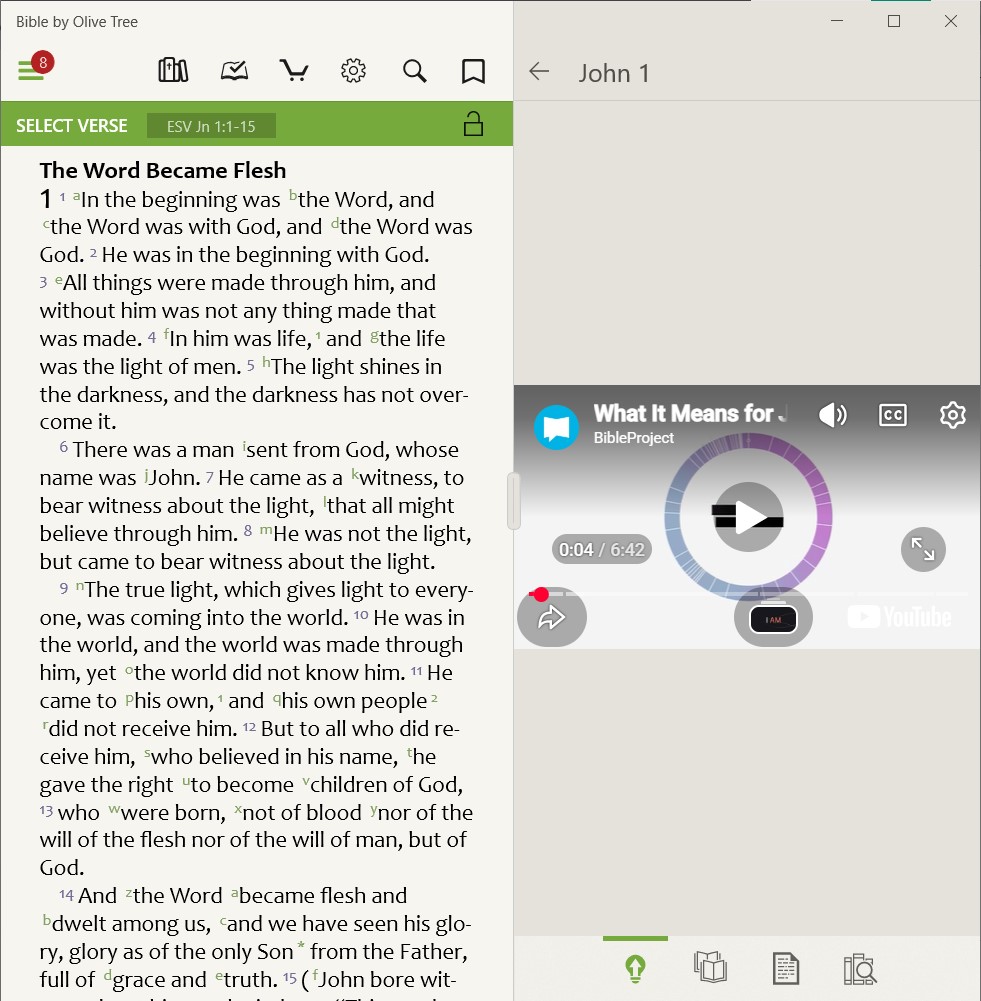This screenshot has width=981, height=1001.
Task: Select the Resource Guide lightbulb tab
Action: [x=635, y=968]
